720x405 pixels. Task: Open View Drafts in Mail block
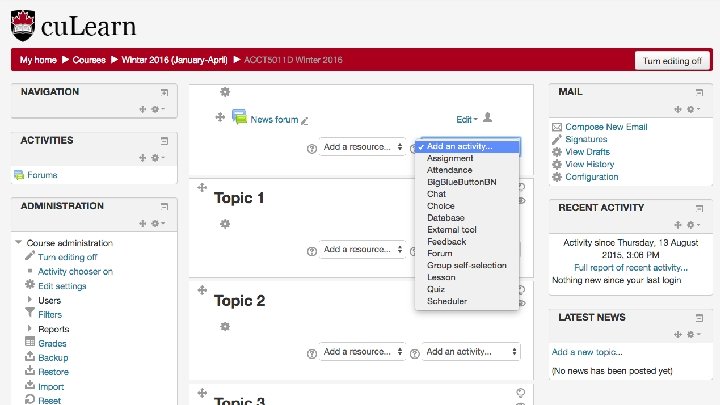[x=587, y=152]
